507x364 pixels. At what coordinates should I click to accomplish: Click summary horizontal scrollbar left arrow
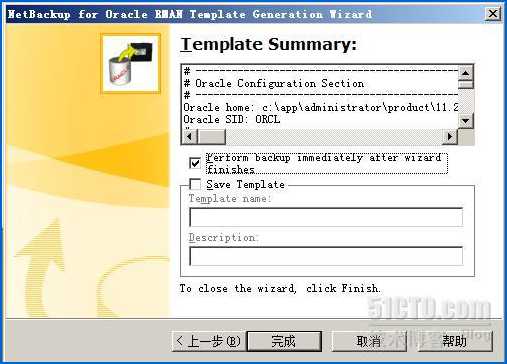190,136
